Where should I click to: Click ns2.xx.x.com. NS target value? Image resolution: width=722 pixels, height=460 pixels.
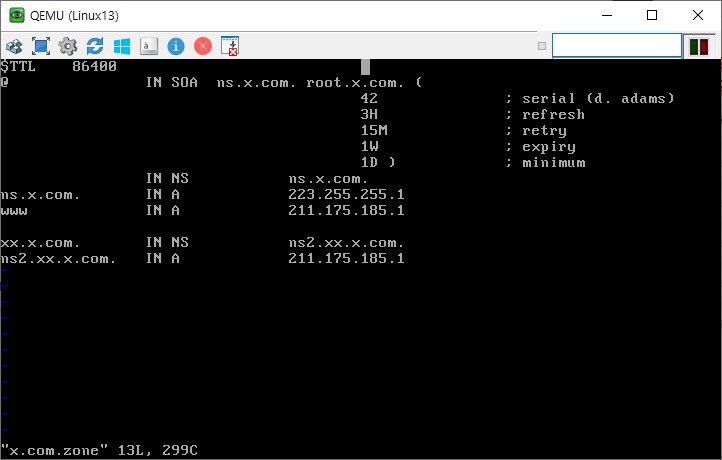(x=346, y=243)
